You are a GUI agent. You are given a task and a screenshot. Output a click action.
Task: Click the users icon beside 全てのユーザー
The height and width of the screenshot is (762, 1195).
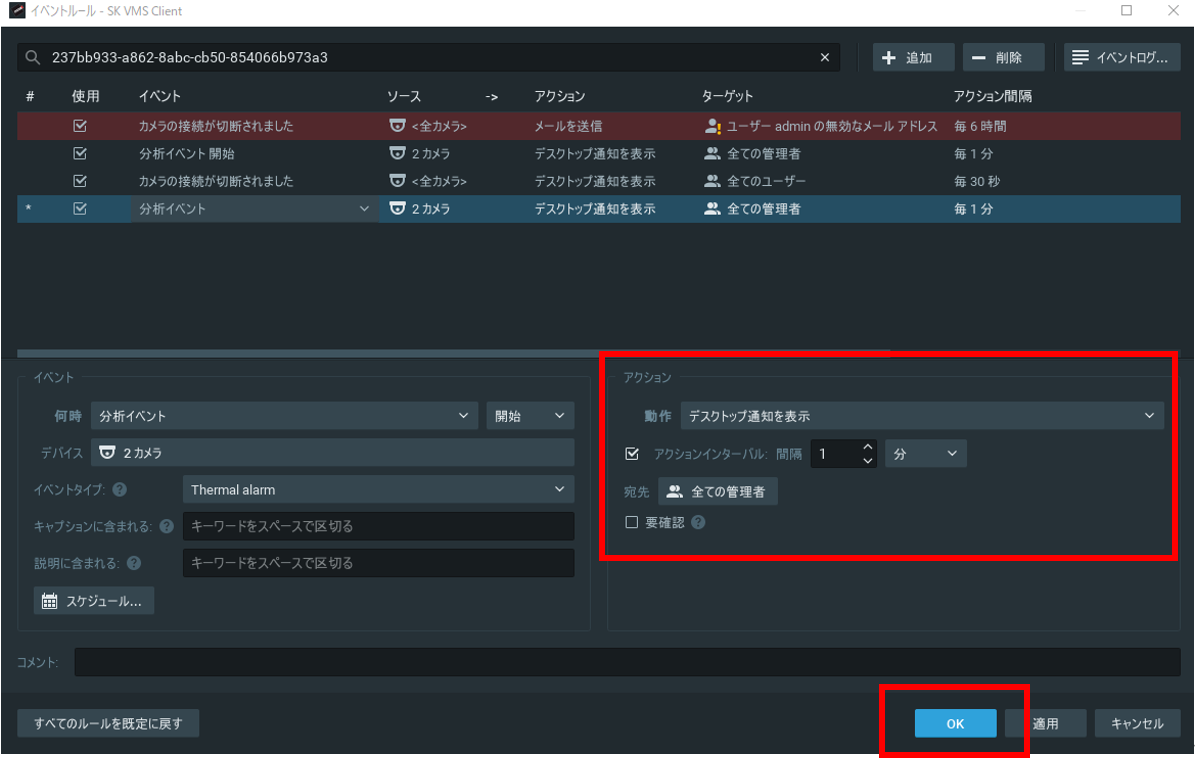tap(712, 181)
